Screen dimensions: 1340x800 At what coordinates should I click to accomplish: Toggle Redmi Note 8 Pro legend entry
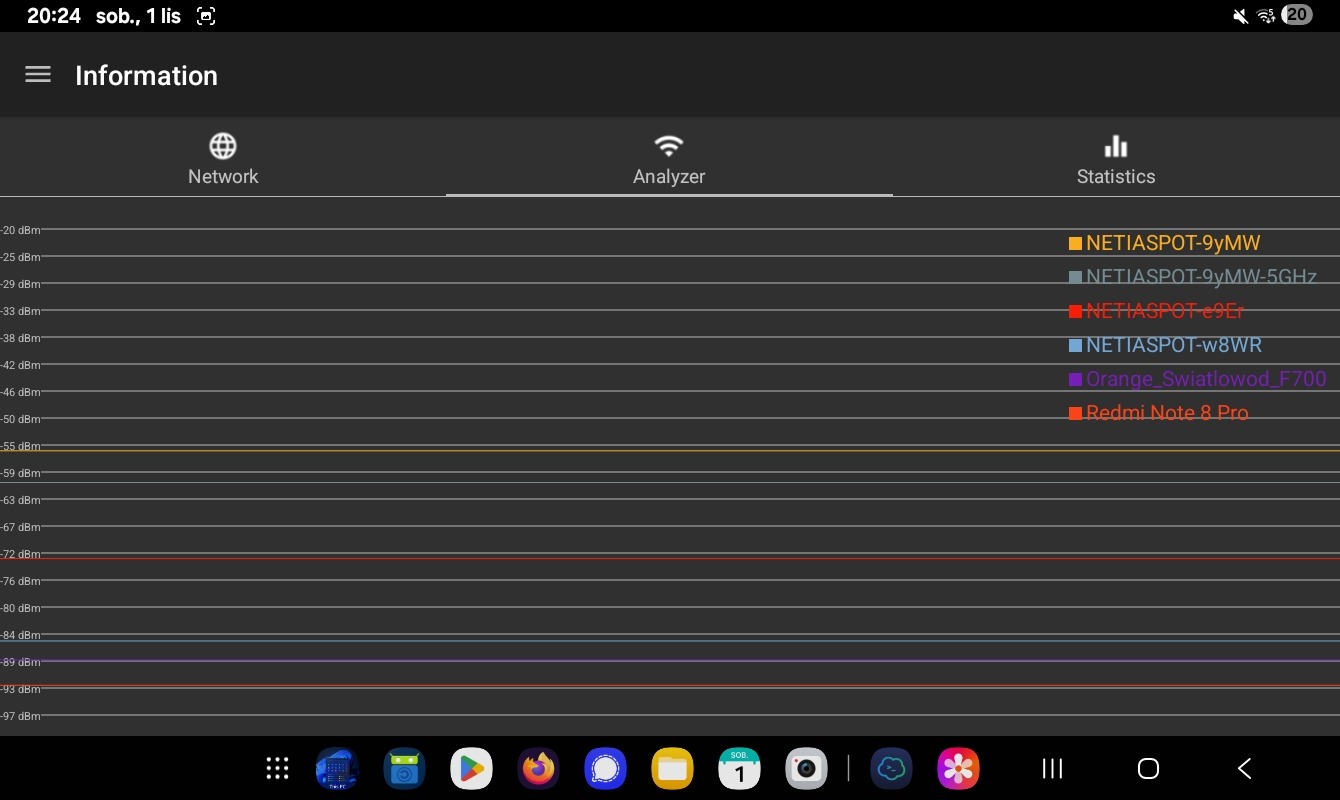(1166, 413)
